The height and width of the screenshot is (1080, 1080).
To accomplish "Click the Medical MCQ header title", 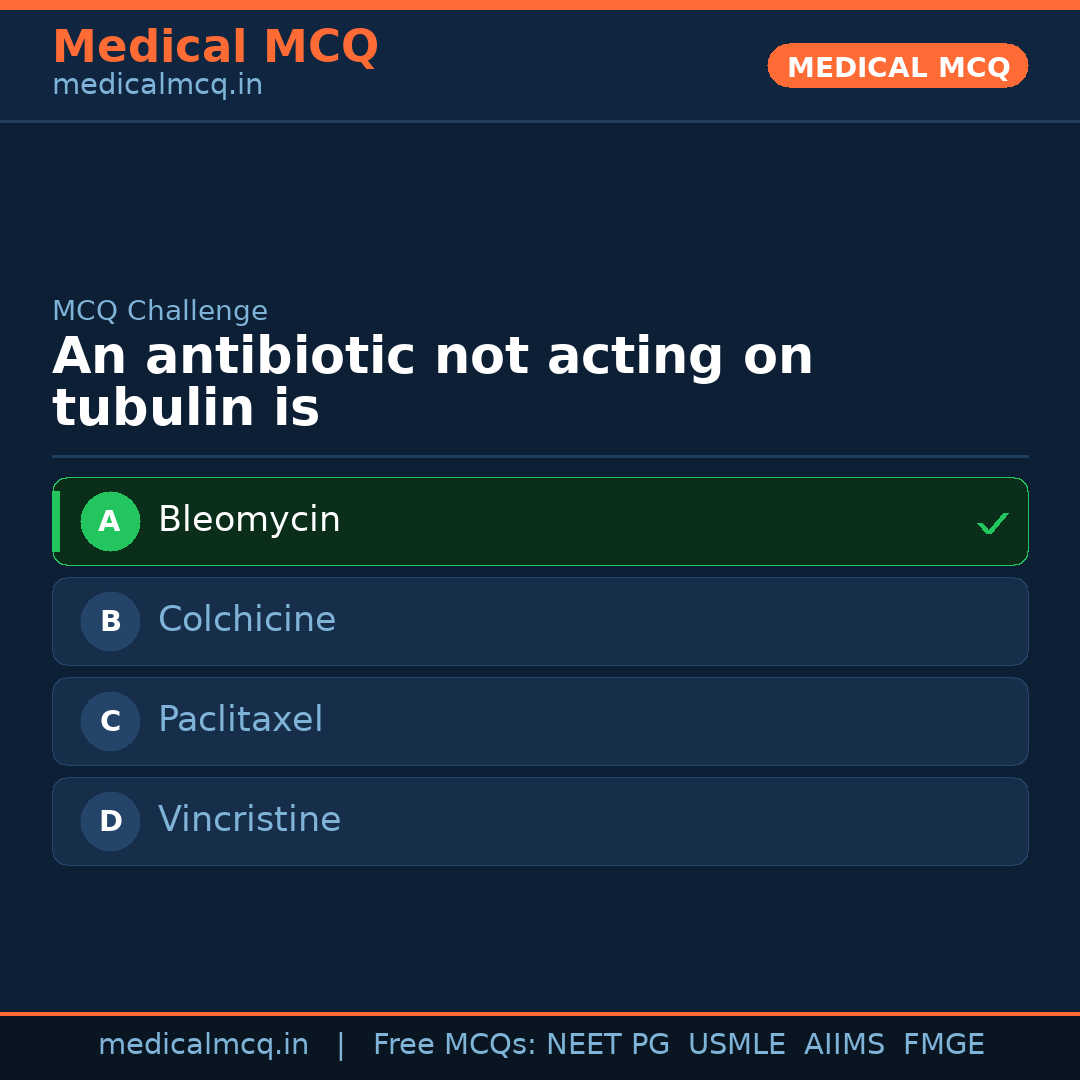I will click(x=215, y=46).
